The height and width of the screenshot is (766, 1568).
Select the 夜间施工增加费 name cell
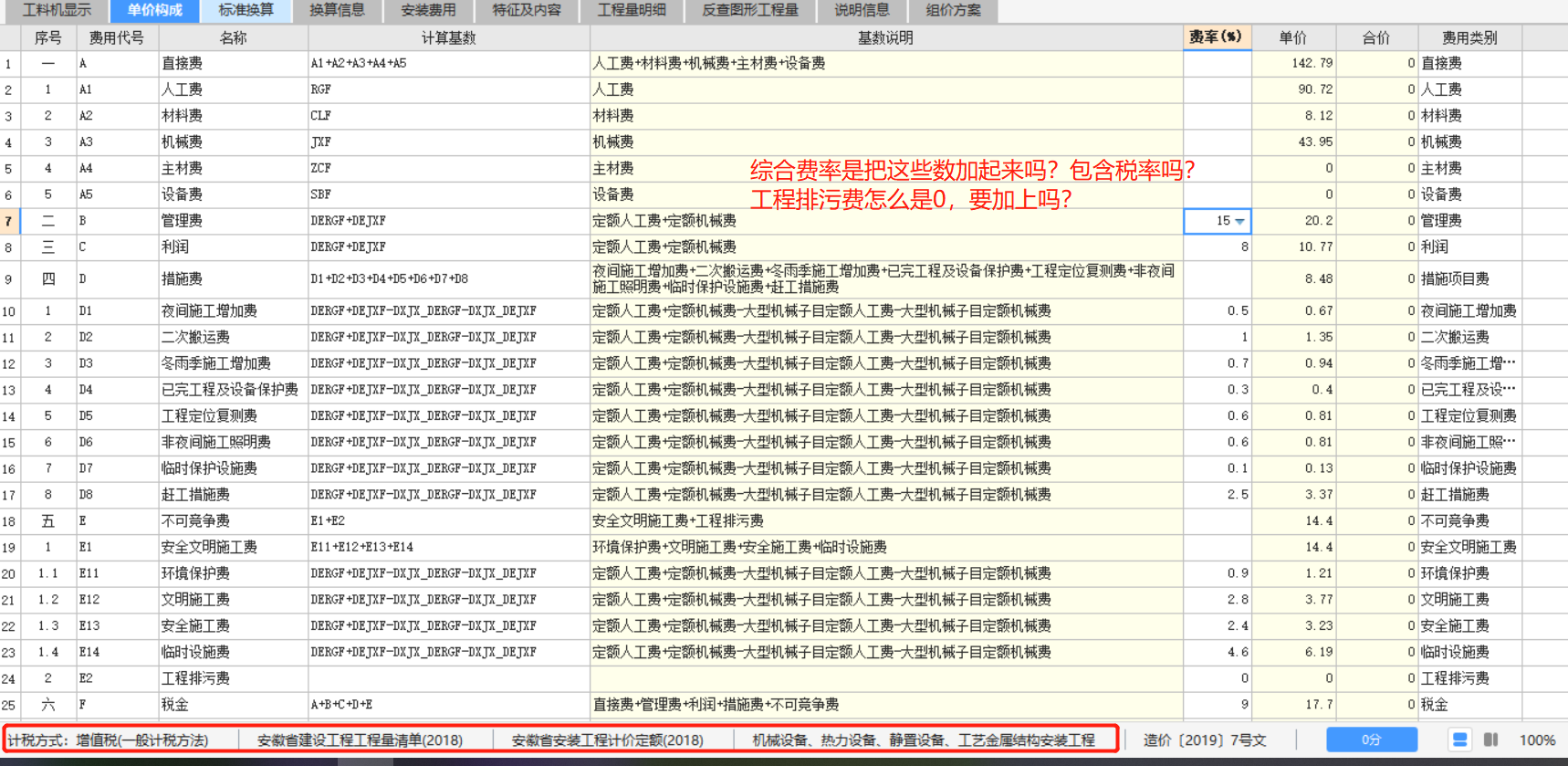pos(234,311)
